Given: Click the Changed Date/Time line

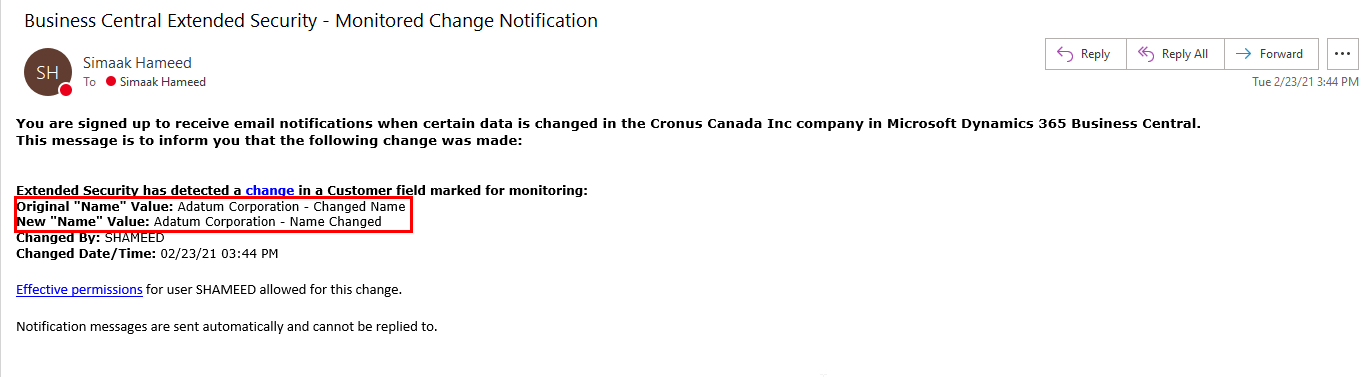Looking at the screenshot, I should [147, 254].
